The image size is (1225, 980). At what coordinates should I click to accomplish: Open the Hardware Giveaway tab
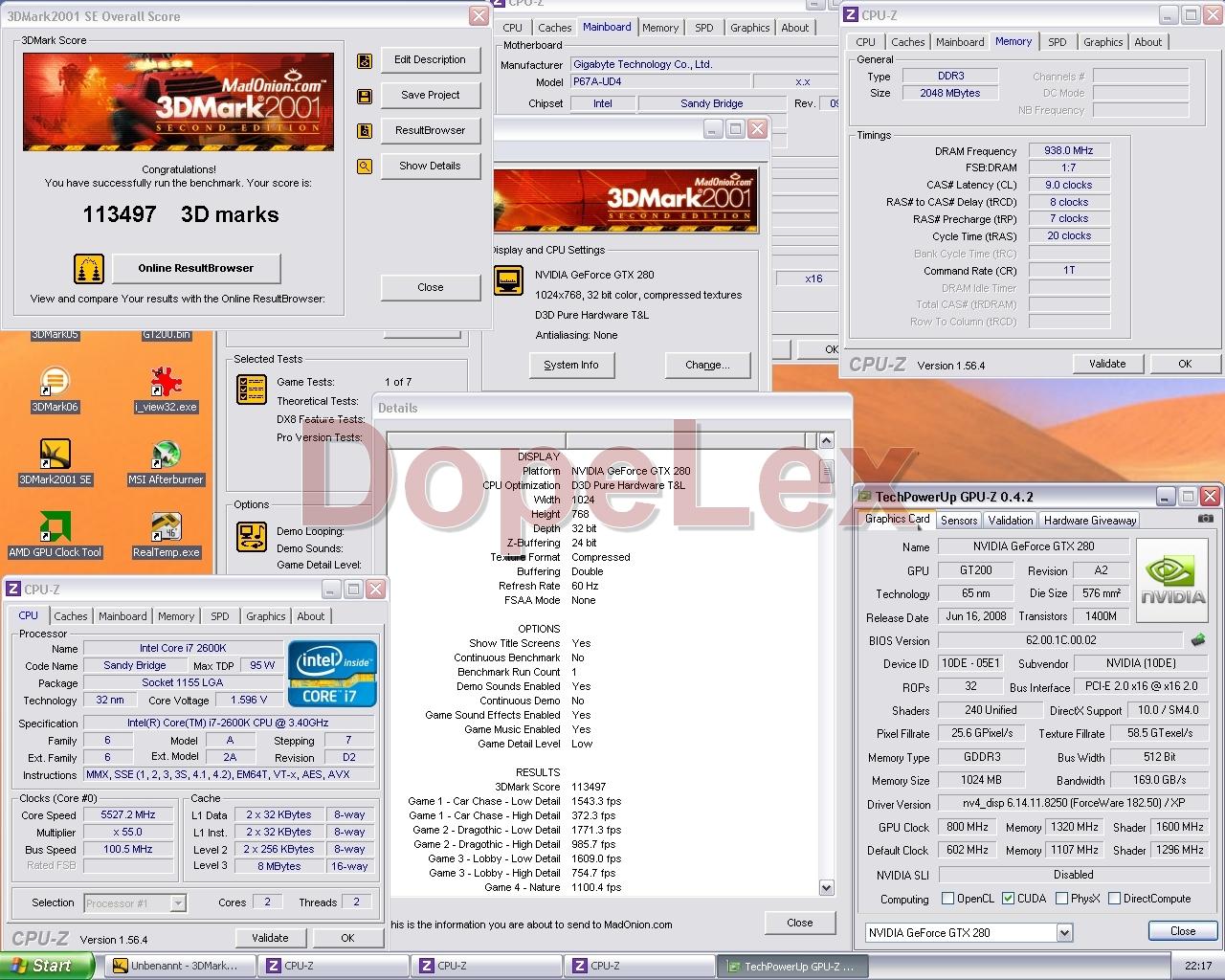pyautogui.click(x=1090, y=521)
